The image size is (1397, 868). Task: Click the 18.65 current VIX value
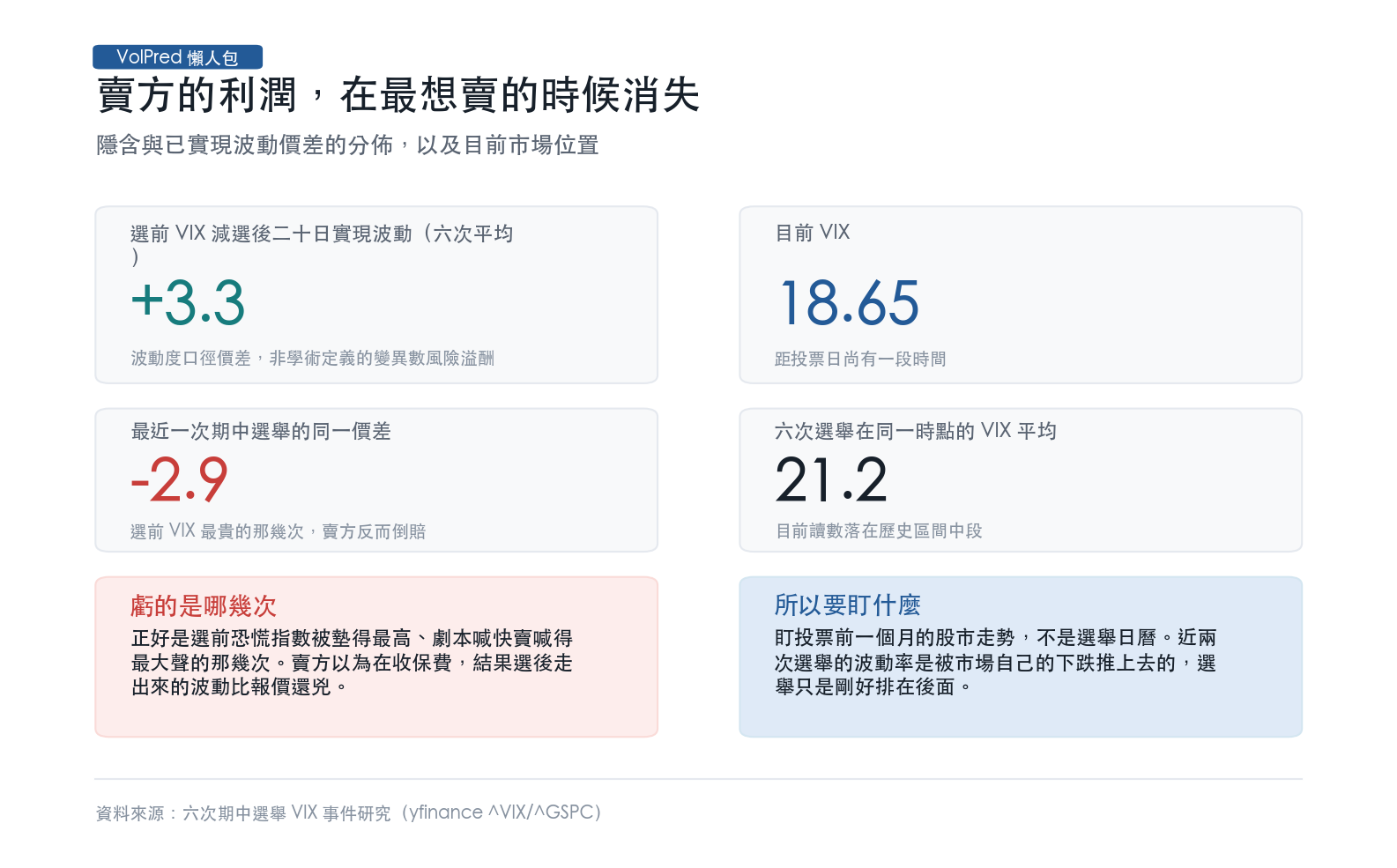tap(849, 302)
